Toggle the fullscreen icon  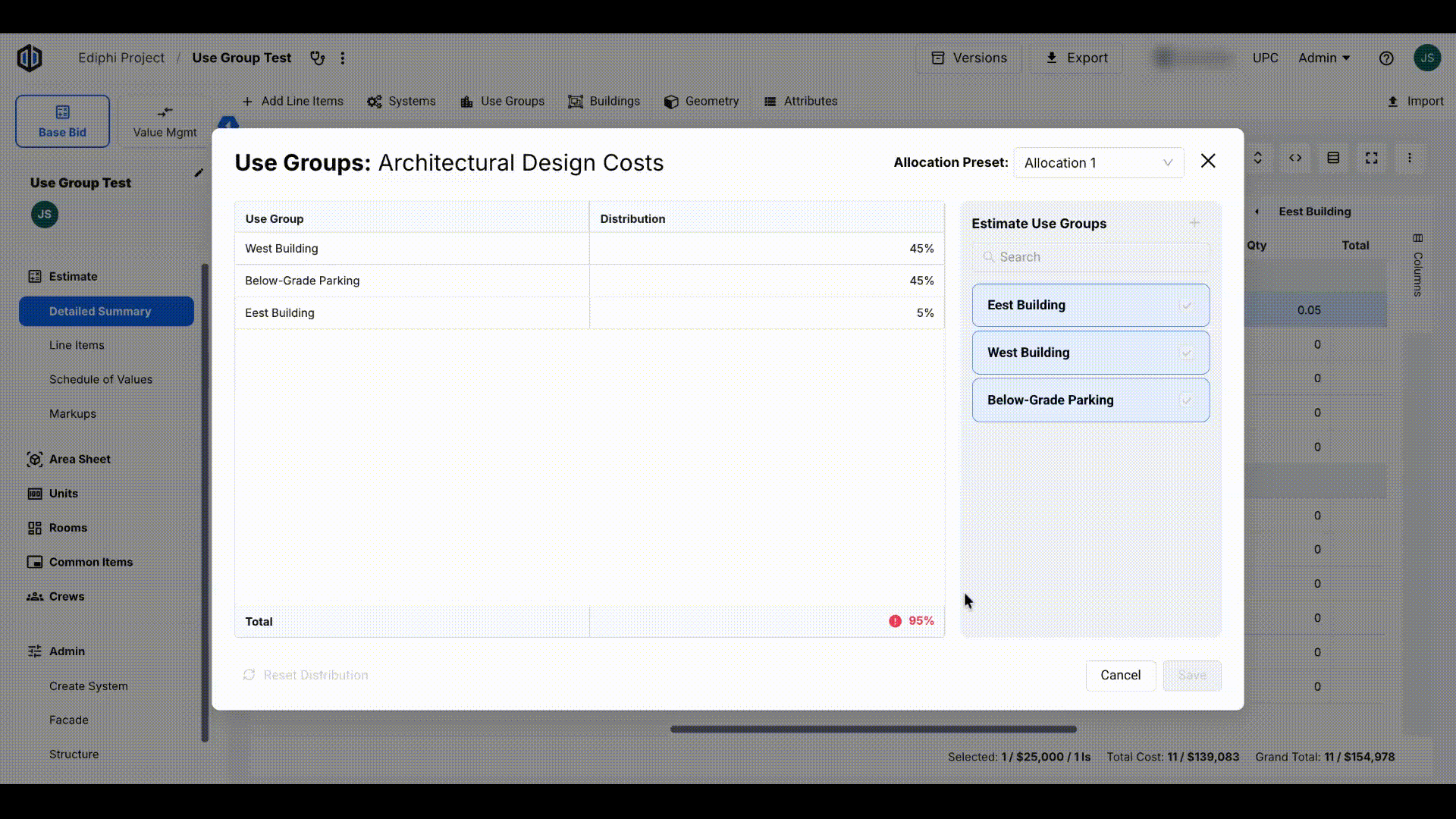coord(1372,158)
